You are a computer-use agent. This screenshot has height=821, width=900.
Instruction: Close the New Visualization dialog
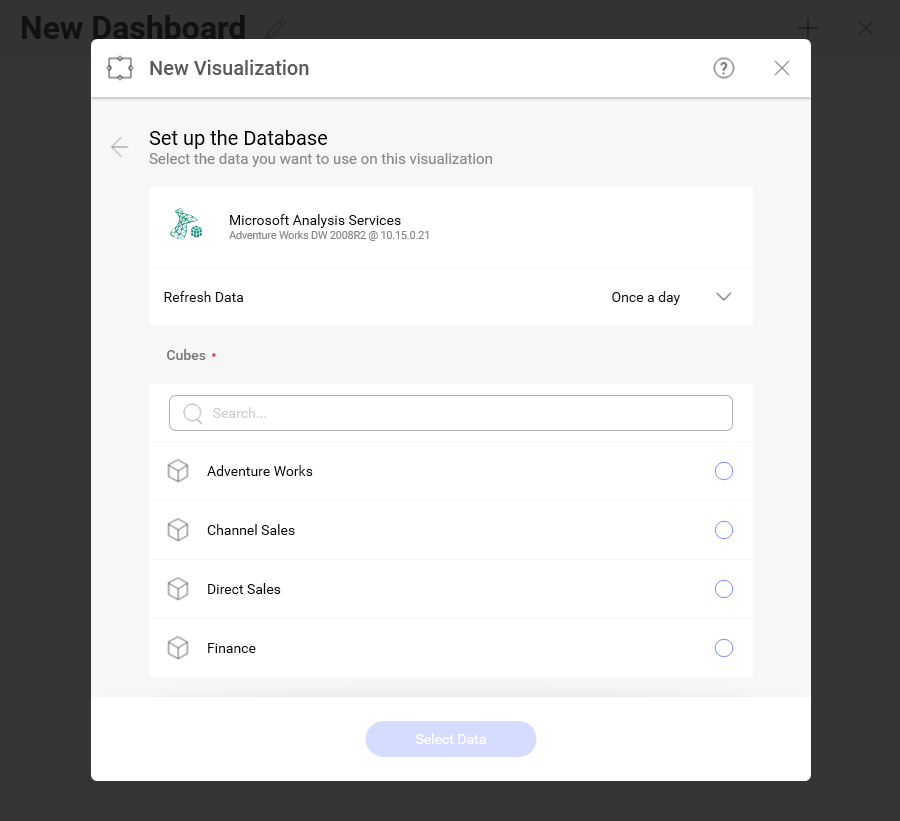click(781, 68)
